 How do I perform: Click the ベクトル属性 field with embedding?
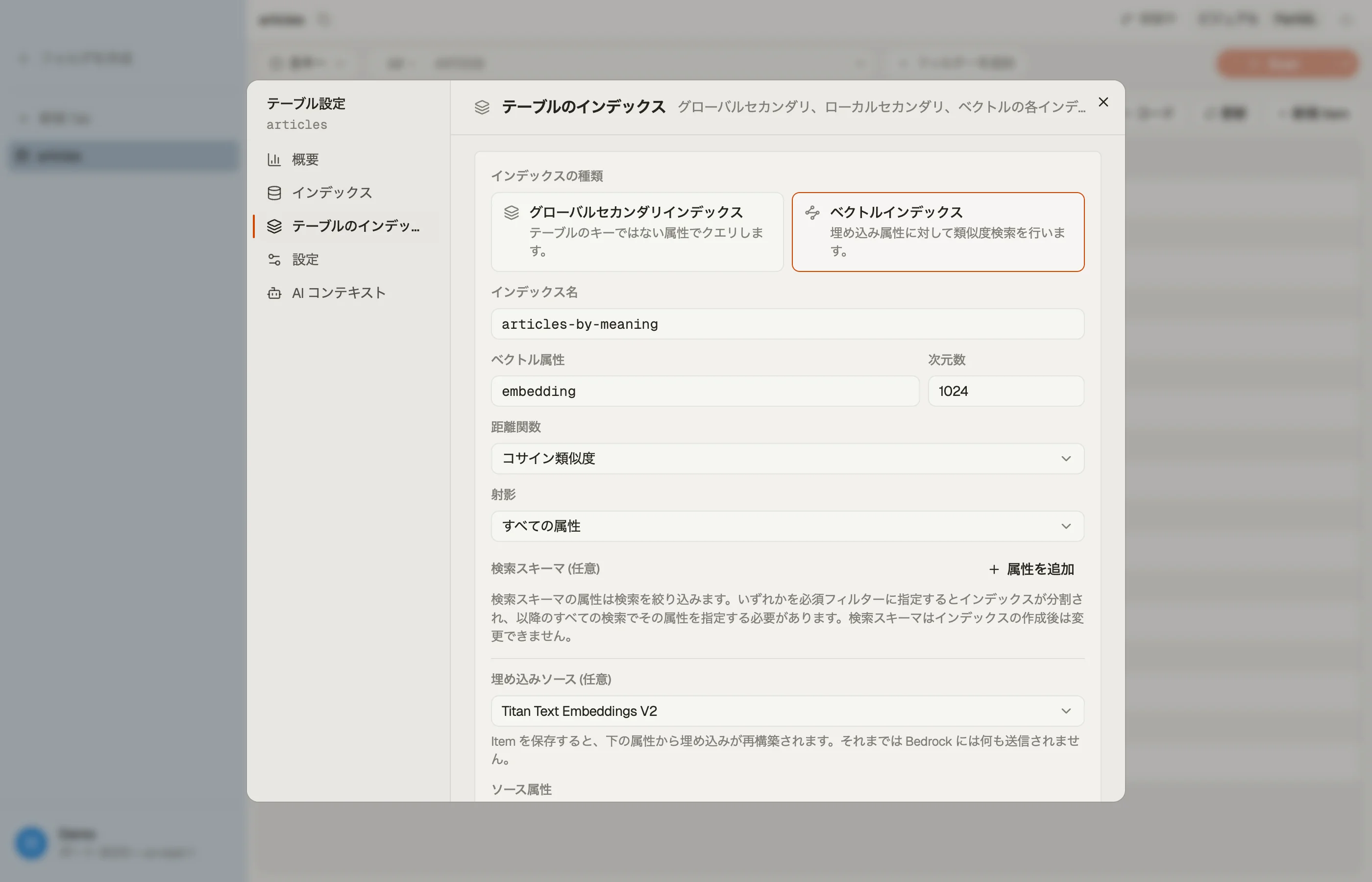[705, 391]
